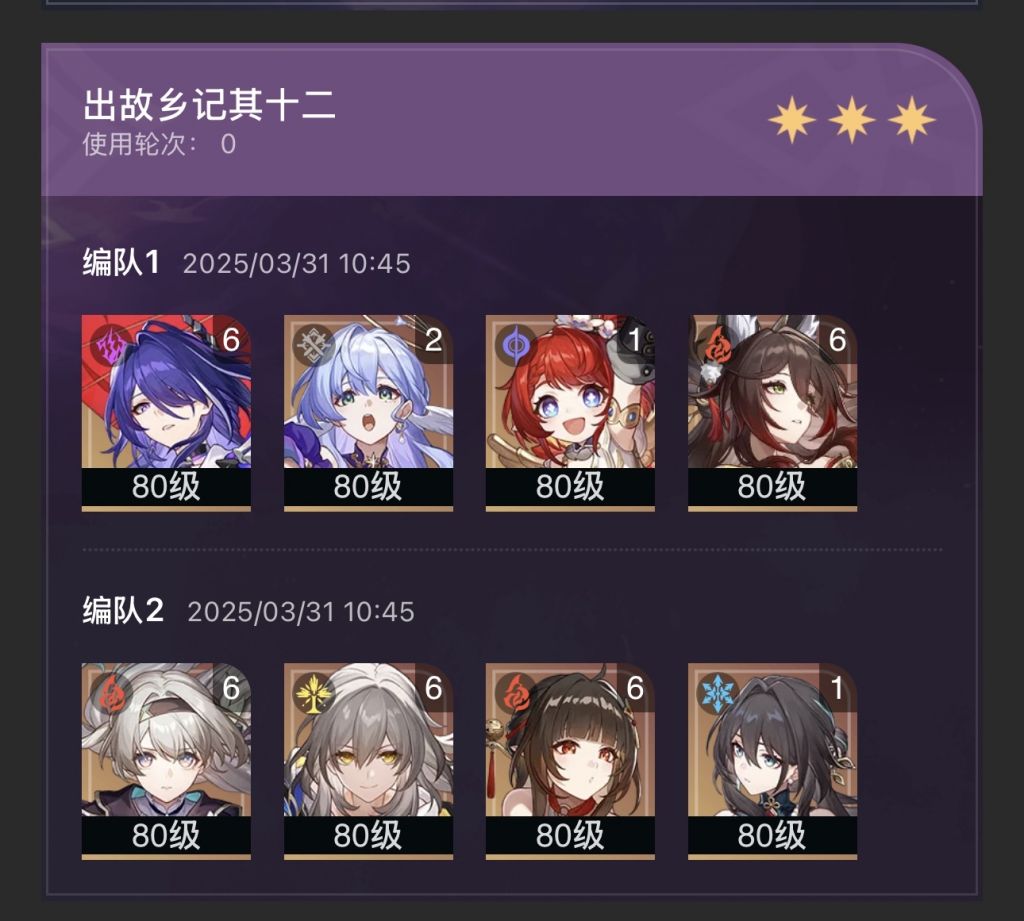
Task: Click the Physical element icon on blue-haired singer
Action: point(312,345)
